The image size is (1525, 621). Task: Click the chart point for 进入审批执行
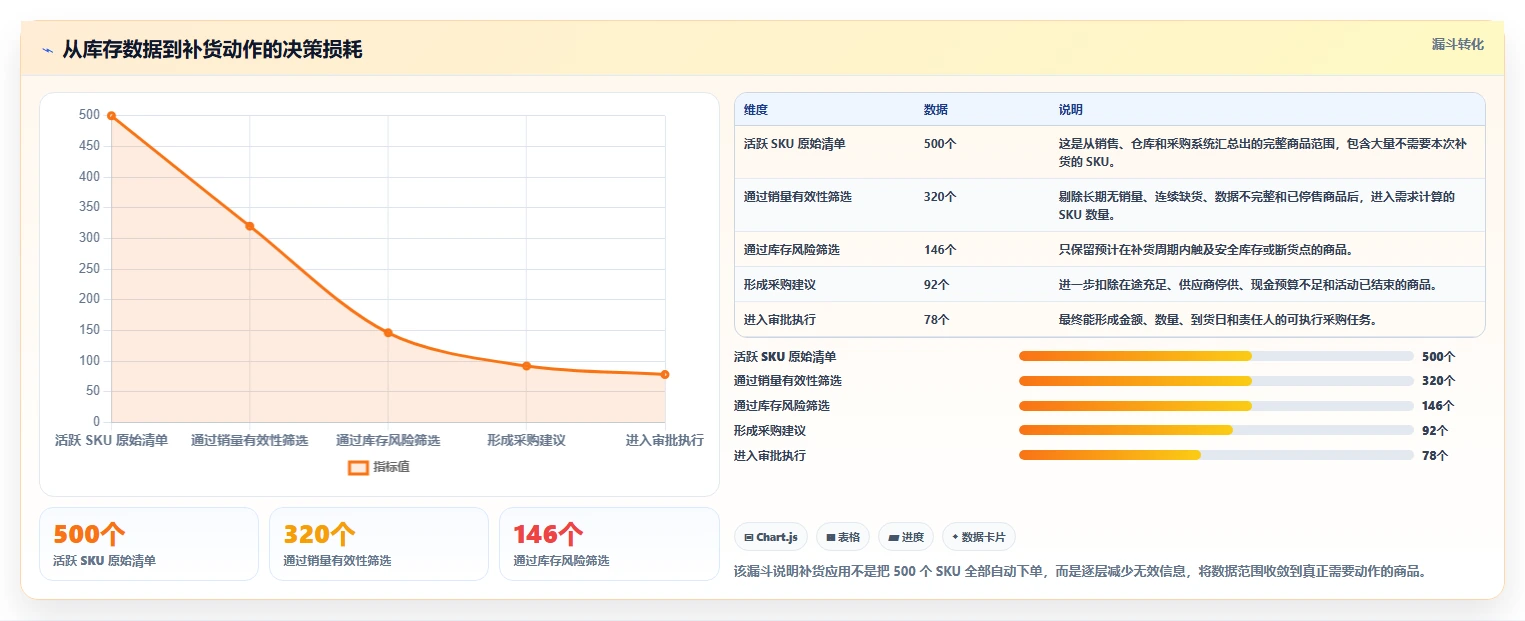click(665, 374)
